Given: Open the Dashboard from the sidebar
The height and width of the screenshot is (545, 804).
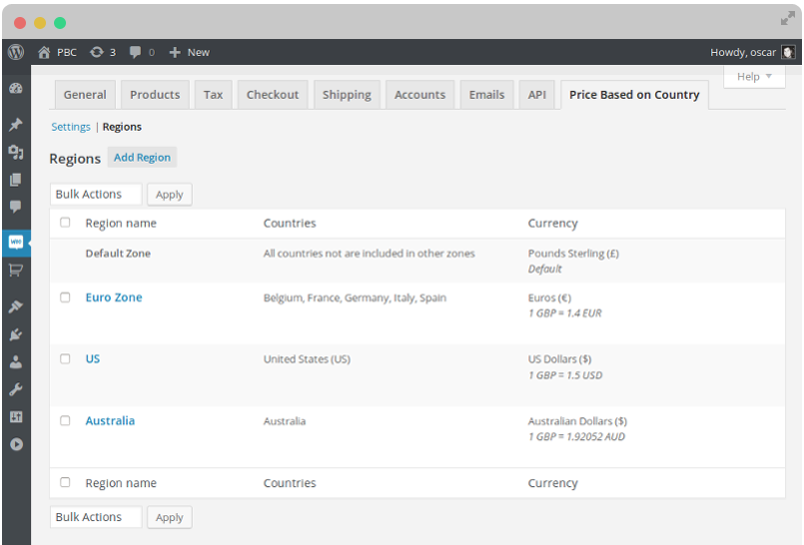Looking at the screenshot, I should coord(15,89).
